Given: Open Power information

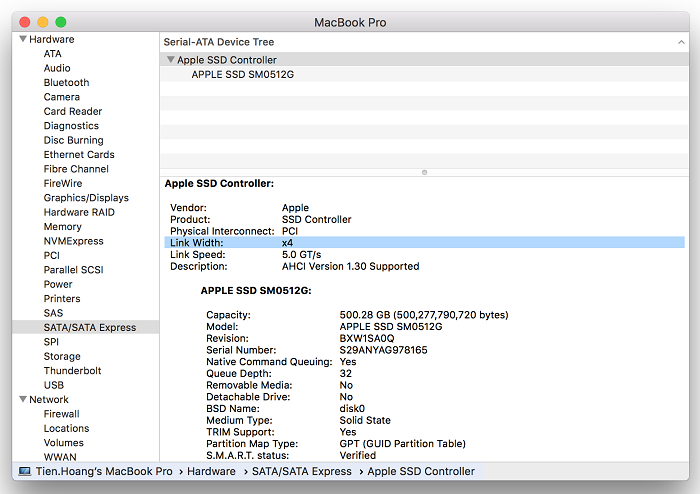Looking at the screenshot, I should [x=58, y=284].
